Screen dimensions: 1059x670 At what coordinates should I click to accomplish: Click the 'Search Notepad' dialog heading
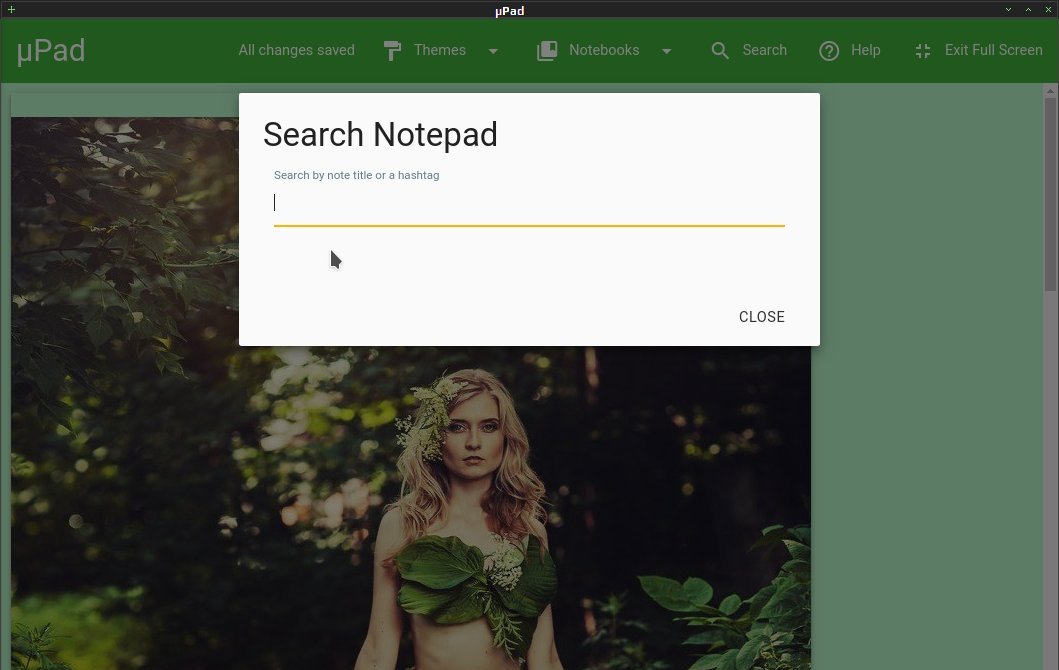tap(380, 134)
